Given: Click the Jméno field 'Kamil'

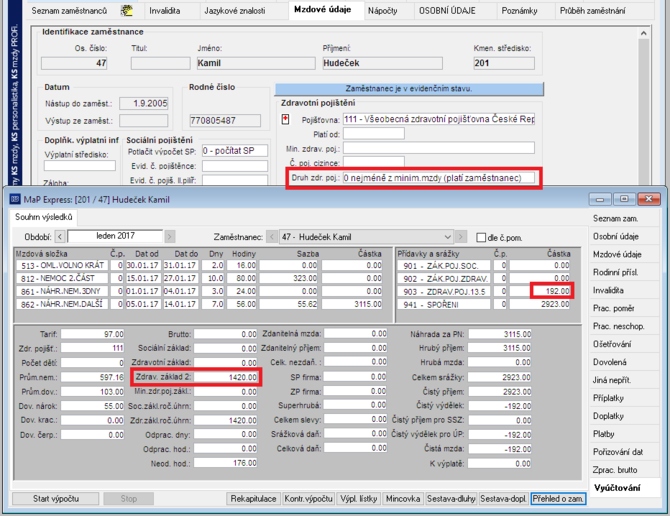Looking at the screenshot, I should (255, 63).
